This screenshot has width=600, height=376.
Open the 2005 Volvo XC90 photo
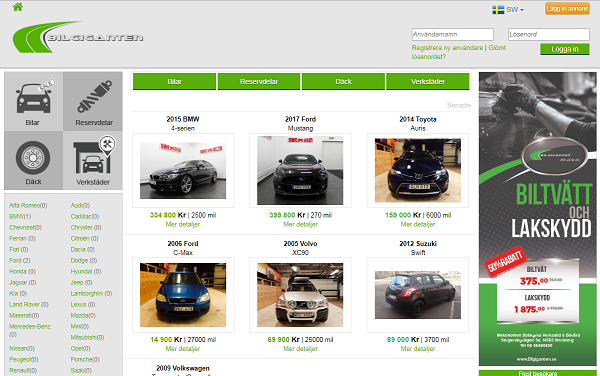(x=300, y=295)
